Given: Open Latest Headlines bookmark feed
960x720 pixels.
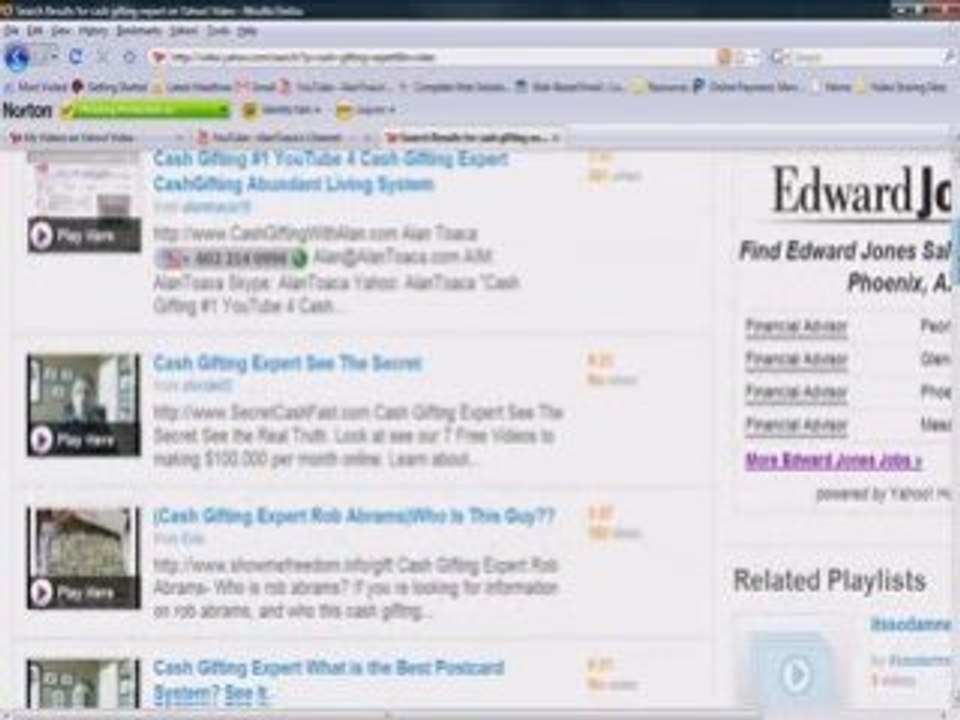Looking at the screenshot, I should [192, 87].
